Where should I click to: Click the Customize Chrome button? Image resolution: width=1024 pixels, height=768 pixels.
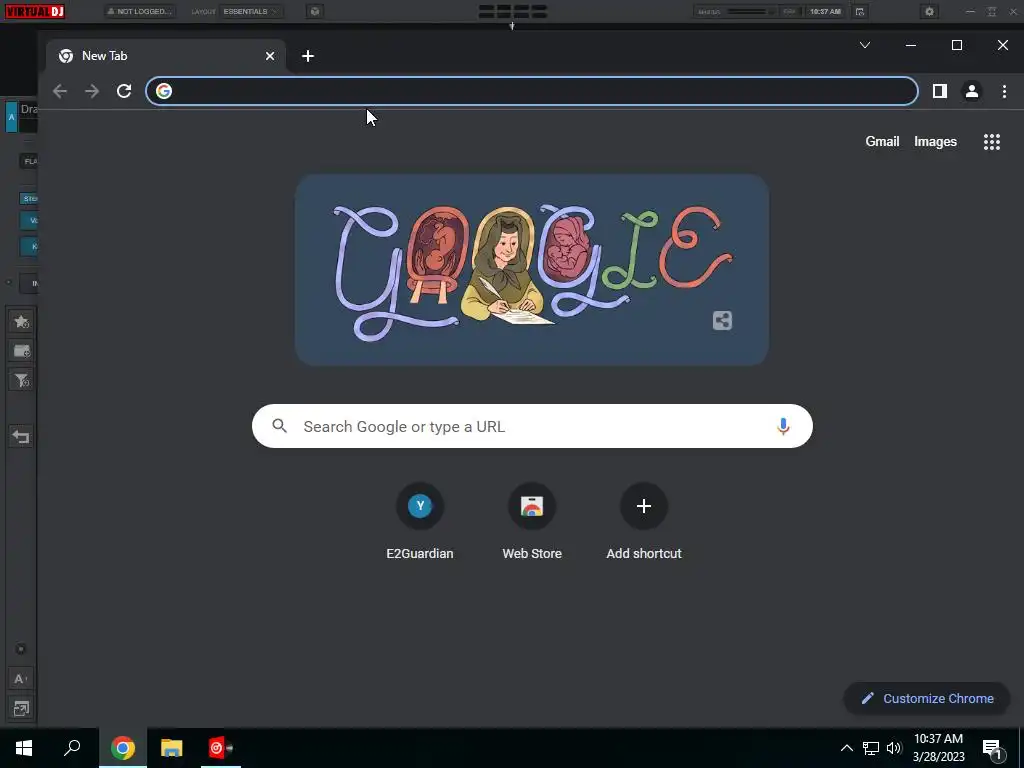click(x=927, y=699)
